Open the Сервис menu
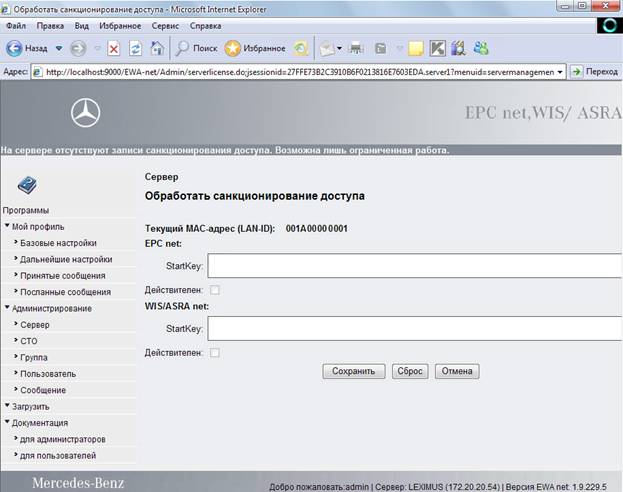623x492 pixels. click(165, 26)
